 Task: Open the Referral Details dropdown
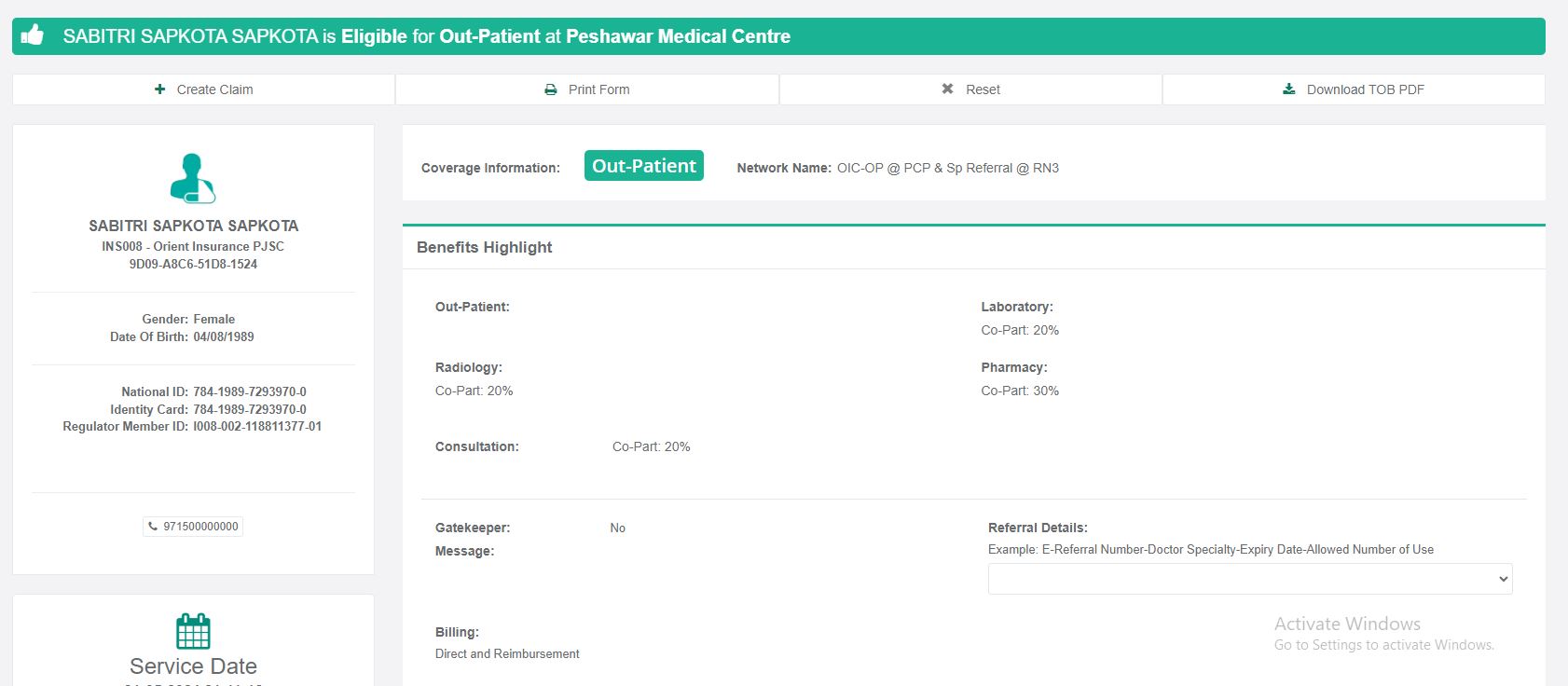[1249, 579]
